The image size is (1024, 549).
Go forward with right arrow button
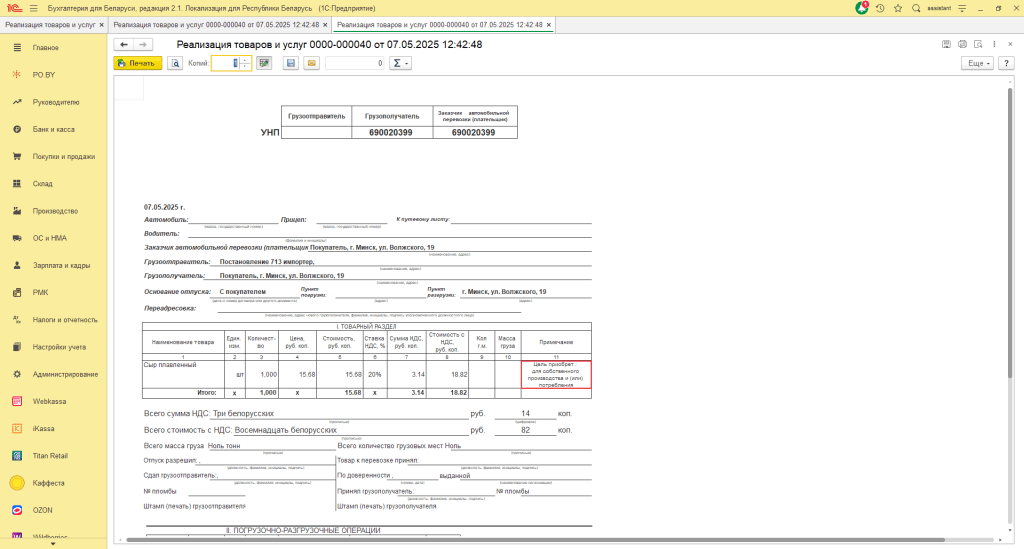pyautogui.click(x=143, y=44)
